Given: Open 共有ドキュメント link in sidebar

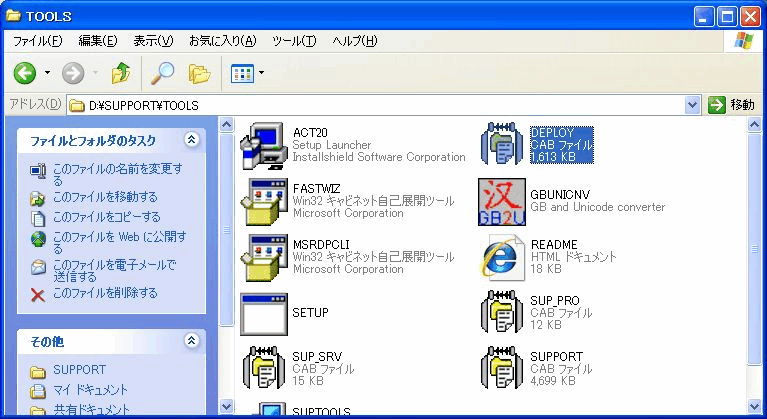Looking at the screenshot, I should coord(91,410).
